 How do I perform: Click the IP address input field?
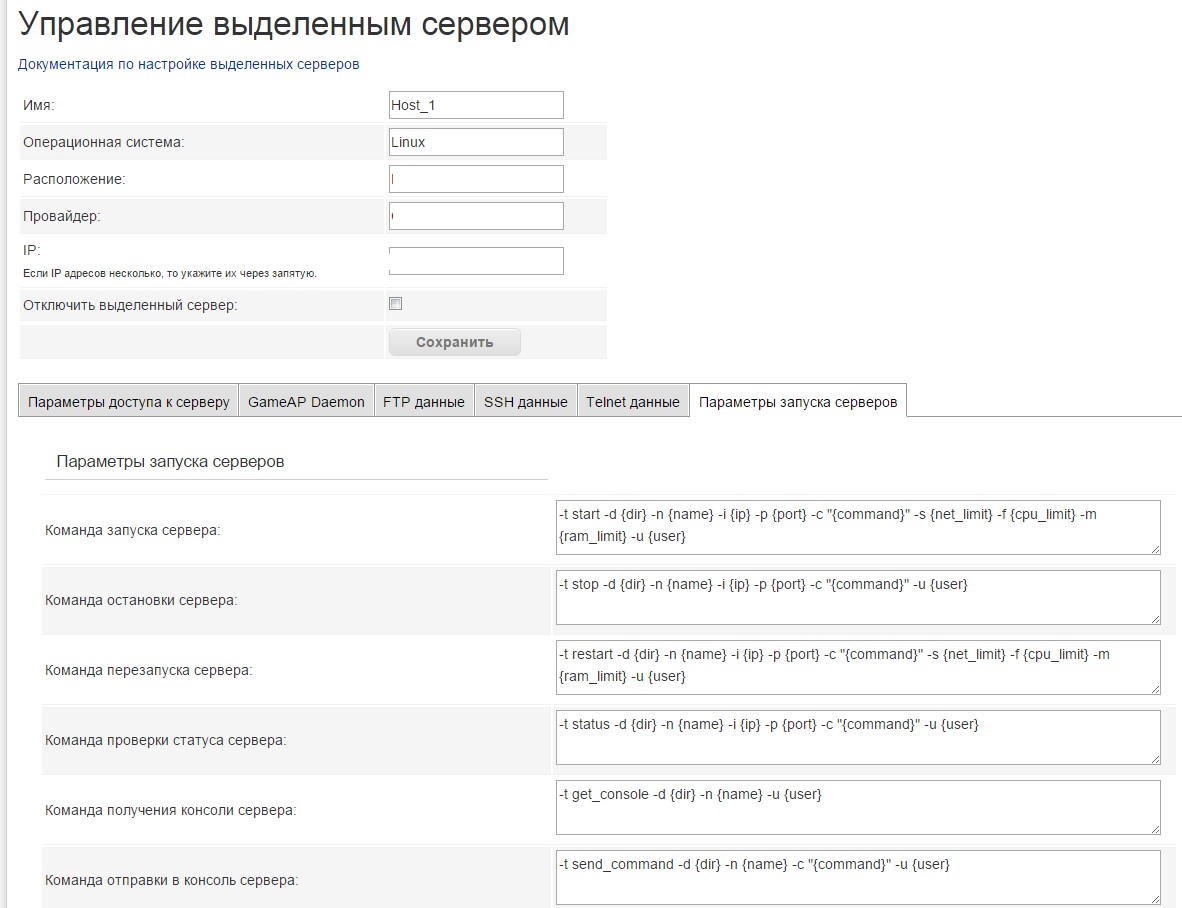[x=476, y=261]
